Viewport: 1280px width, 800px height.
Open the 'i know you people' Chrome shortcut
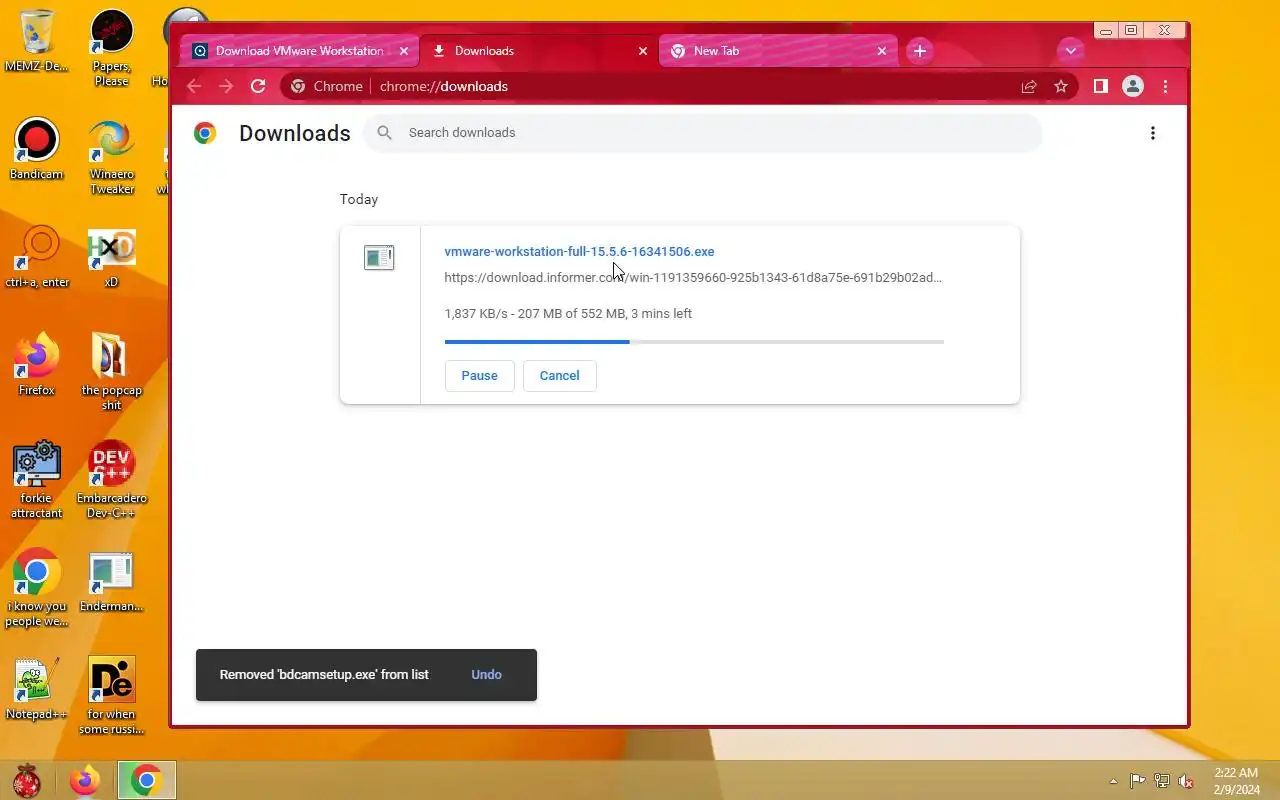[x=36, y=588]
